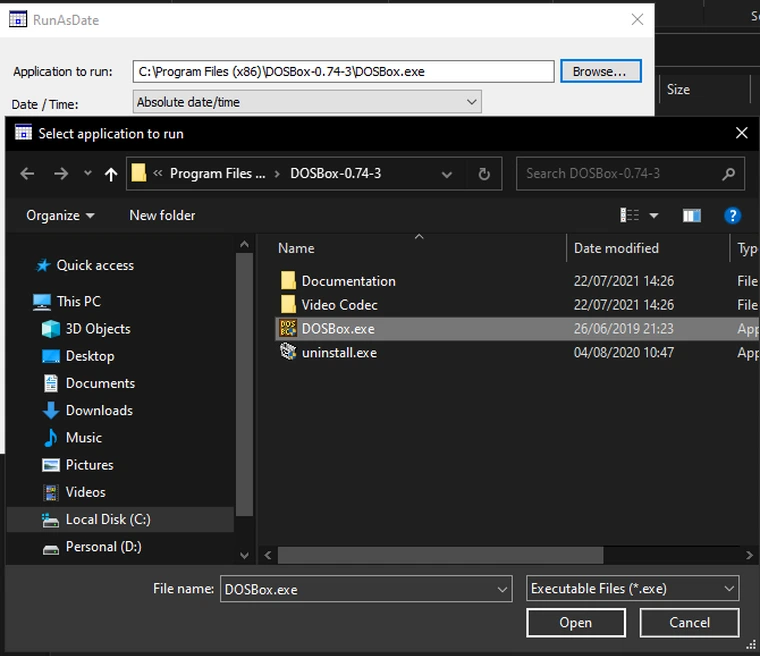Click DOSBox-0.74-3 breadcrumb segment
760x656 pixels.
point(335,174)
